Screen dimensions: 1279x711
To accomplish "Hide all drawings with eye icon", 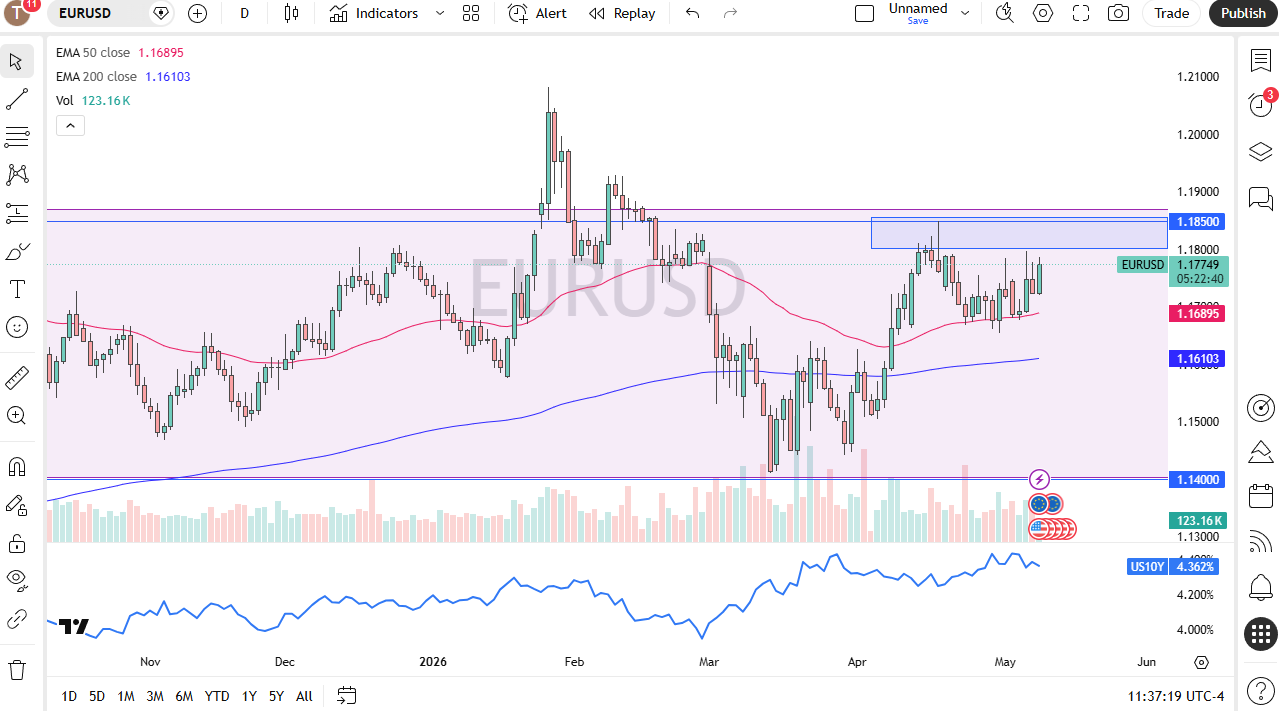I will point(16,581).
